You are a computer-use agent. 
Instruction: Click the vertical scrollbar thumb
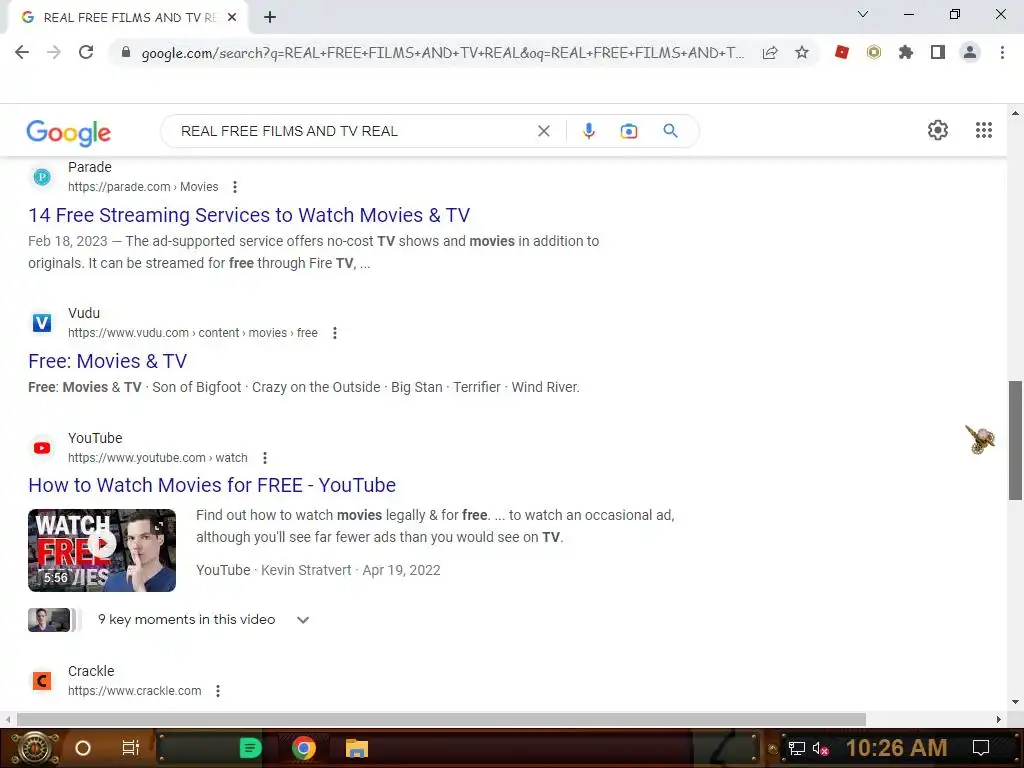(x=1015, y=441)
